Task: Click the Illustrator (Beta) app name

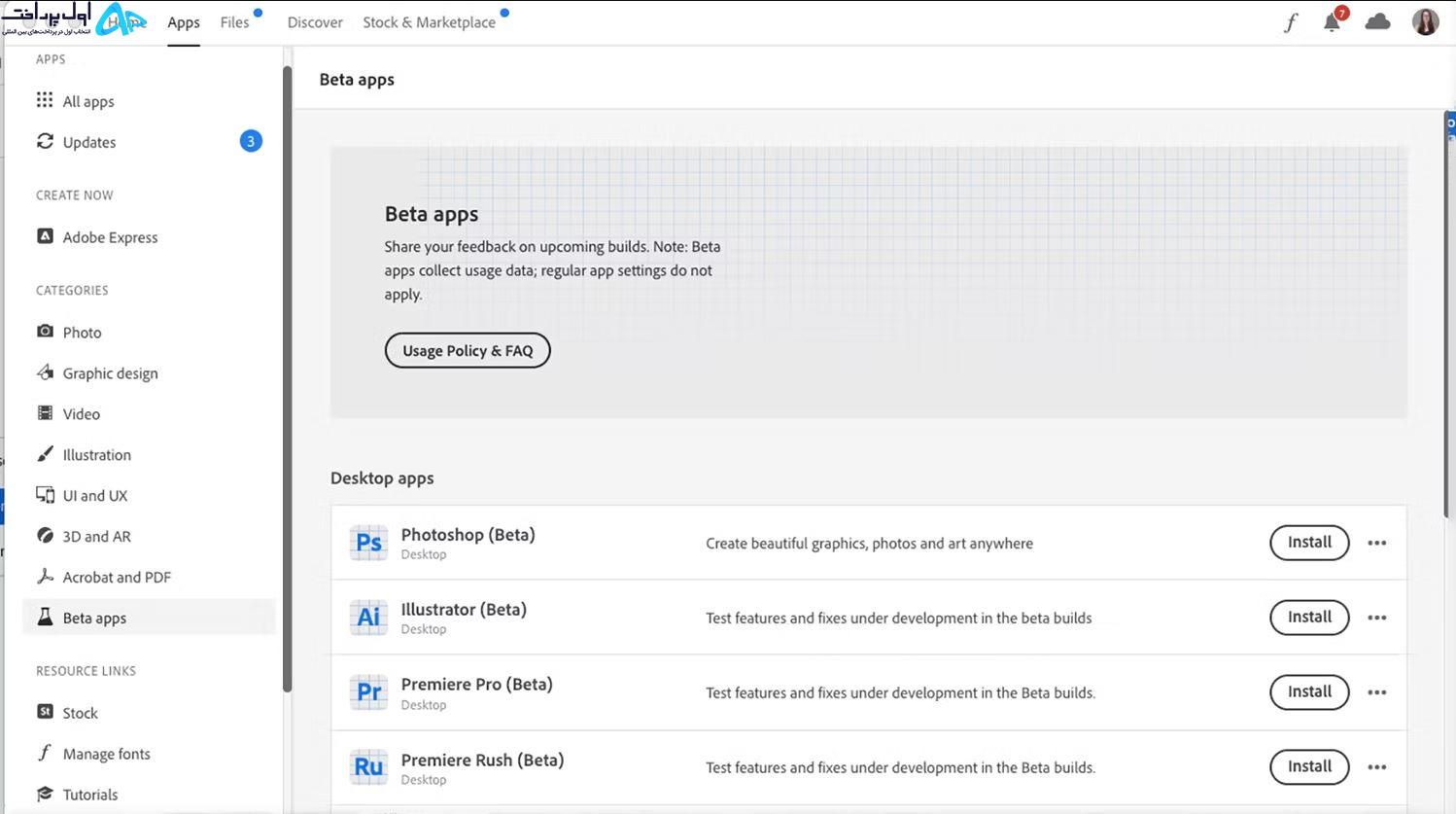Action: pos(464,610)
